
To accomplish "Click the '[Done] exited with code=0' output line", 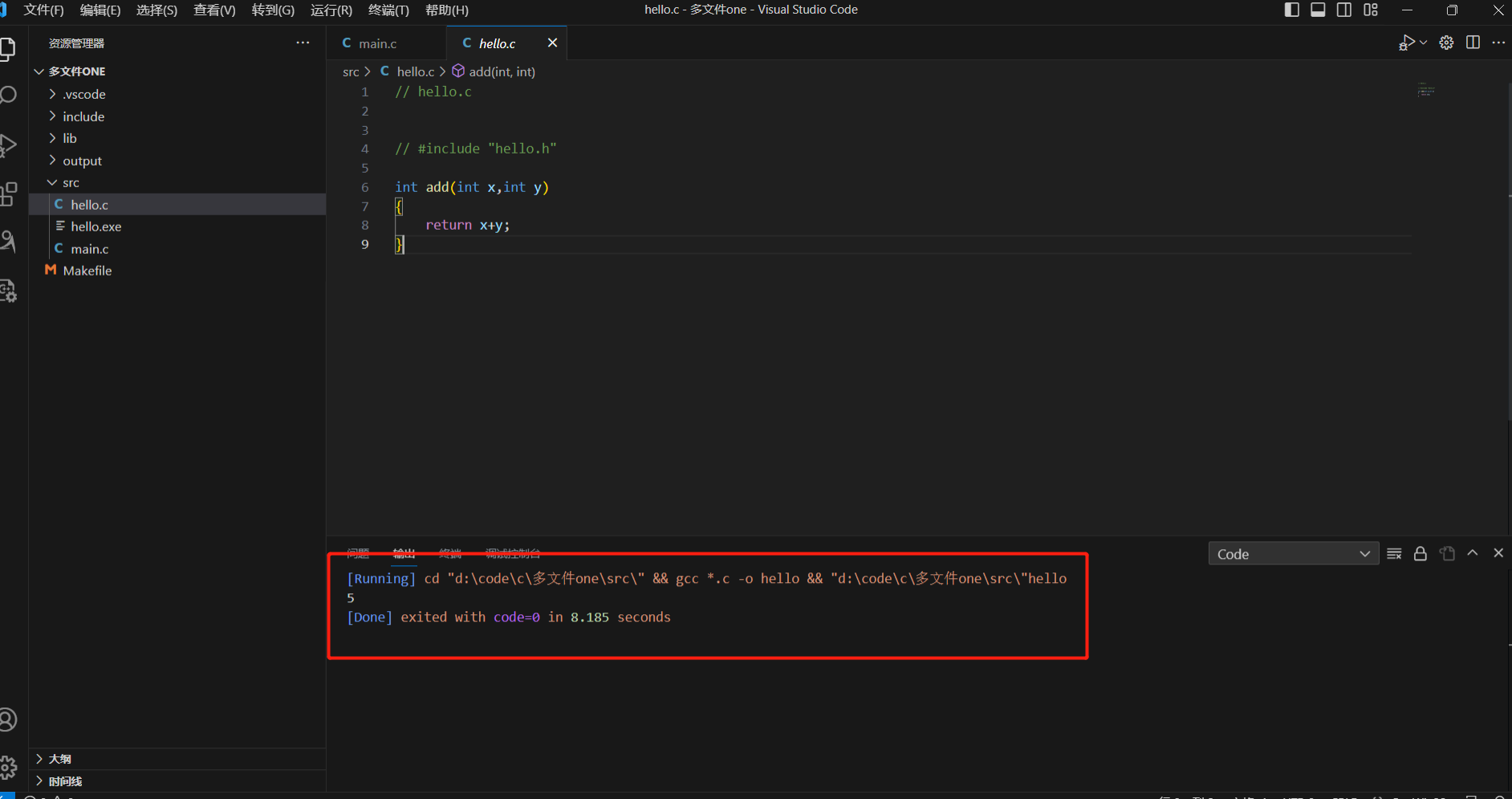I will tap(508, 617).
